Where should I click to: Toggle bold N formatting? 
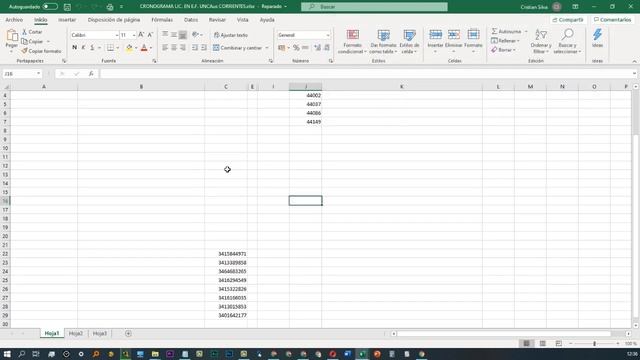click(74, 48)
